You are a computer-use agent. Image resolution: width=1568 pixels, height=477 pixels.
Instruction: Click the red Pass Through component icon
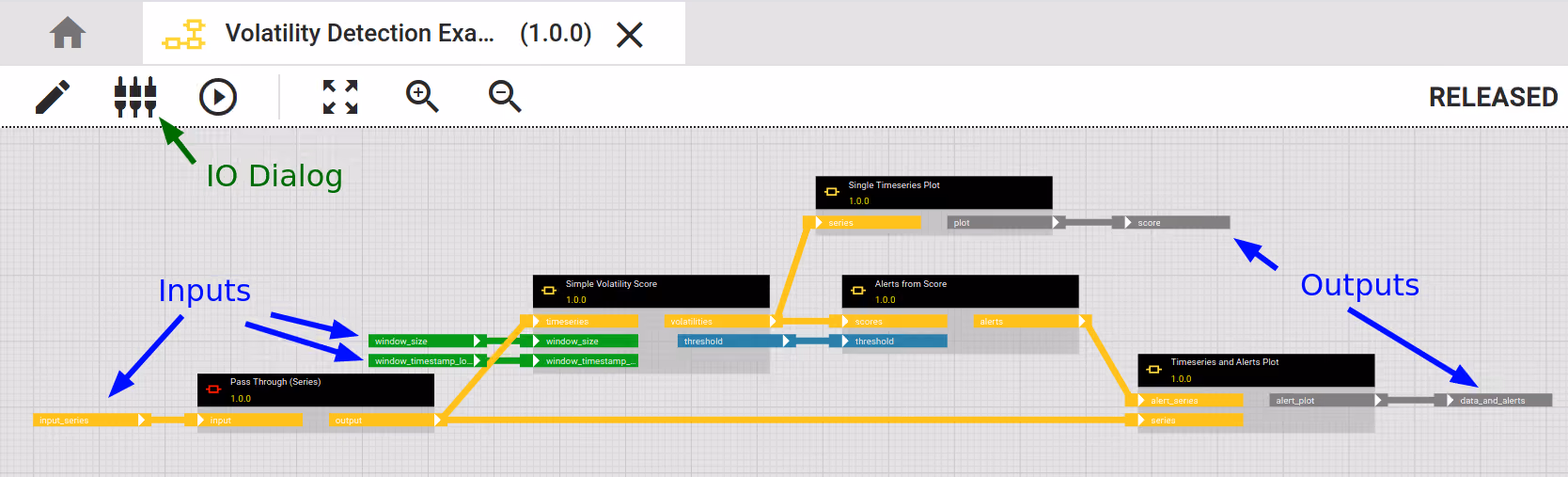[x=213, y=390]
